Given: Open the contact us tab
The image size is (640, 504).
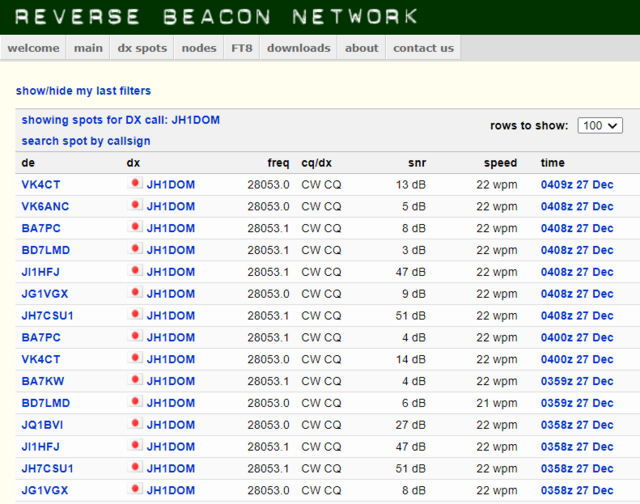Looking at the screenshot, I should (x=423, y=48).
